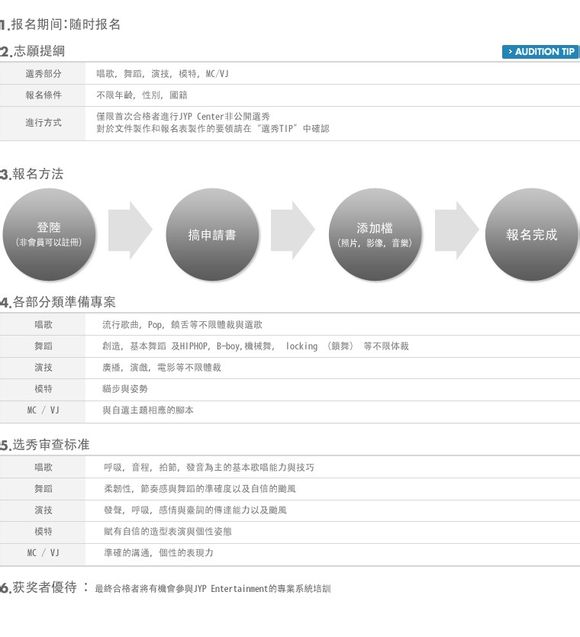Select the 获奖者優待 heading

[39, 587]
